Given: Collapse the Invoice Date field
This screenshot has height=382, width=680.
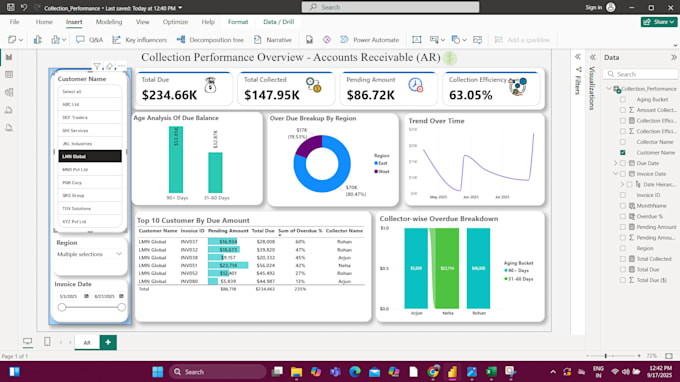Looking at the screenshot, I should [x=615, y=174].
